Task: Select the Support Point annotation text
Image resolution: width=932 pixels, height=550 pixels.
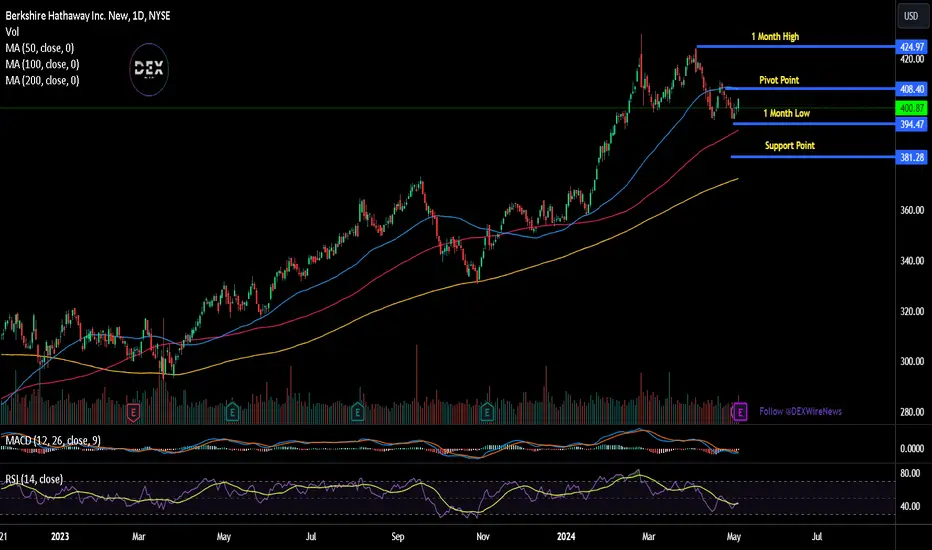Action: tap(789, 146)
